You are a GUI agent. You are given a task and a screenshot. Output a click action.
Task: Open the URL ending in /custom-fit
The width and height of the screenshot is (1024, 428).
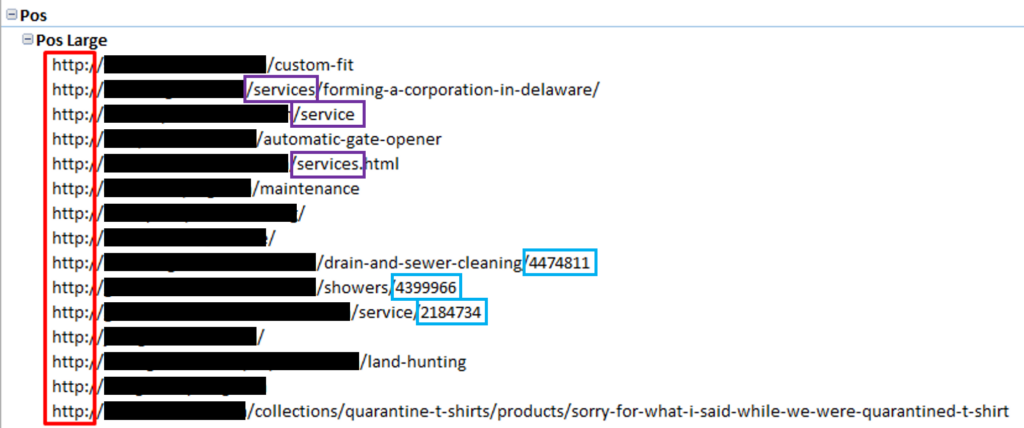(x=308, y=65)
